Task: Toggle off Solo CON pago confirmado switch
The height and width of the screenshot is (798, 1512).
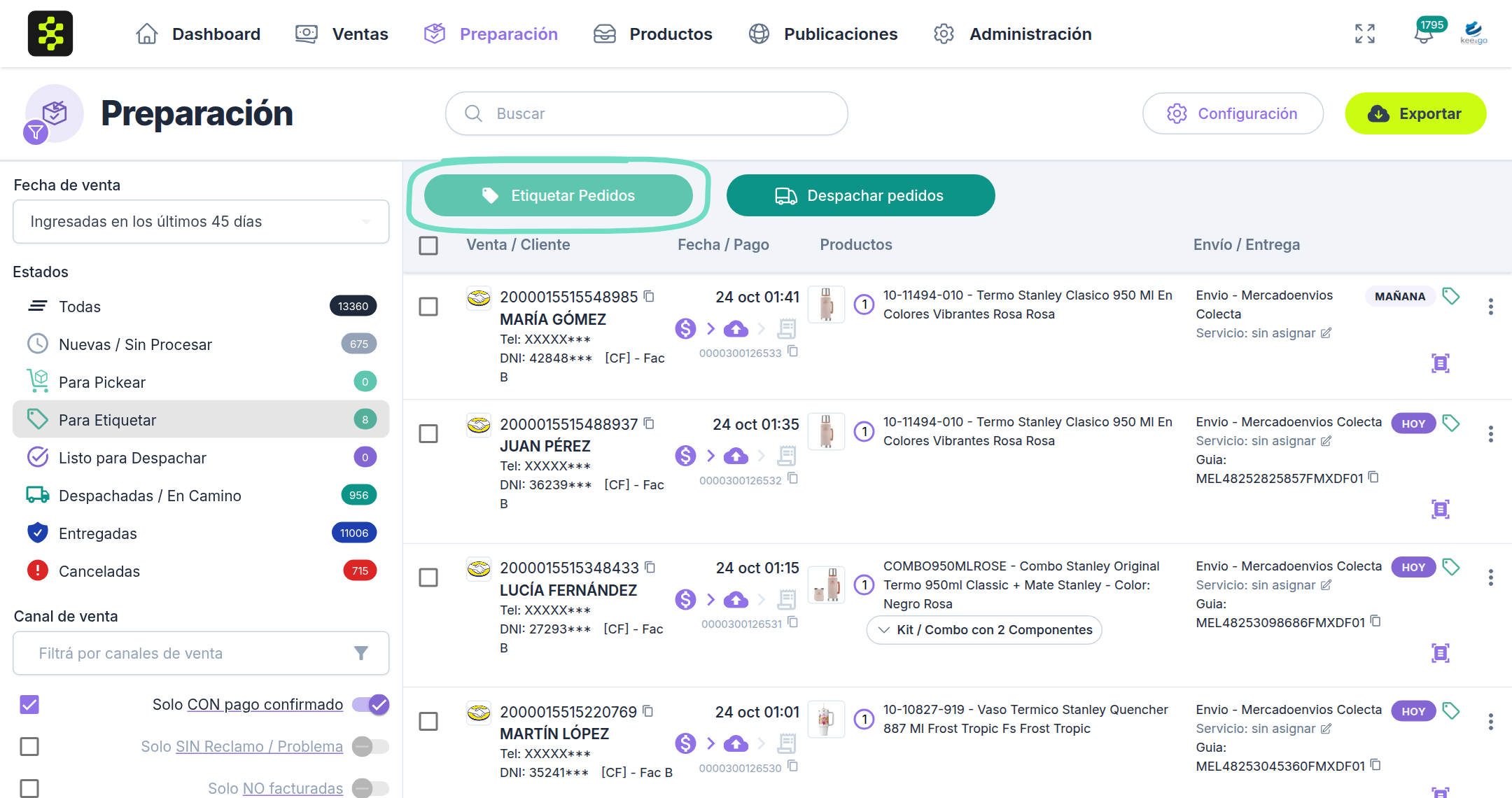Action: pyautogui.click(x=370, y=705)
